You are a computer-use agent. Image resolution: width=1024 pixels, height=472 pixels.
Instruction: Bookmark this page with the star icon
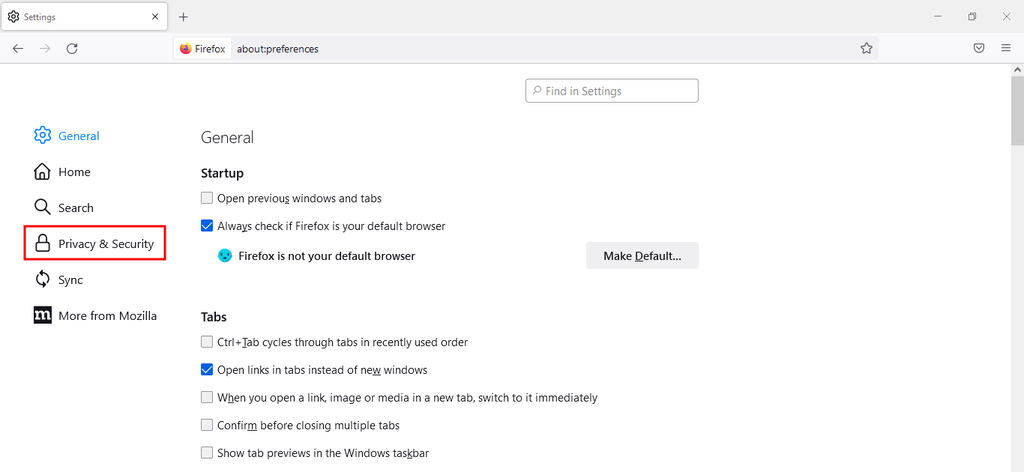pos(867,48)
